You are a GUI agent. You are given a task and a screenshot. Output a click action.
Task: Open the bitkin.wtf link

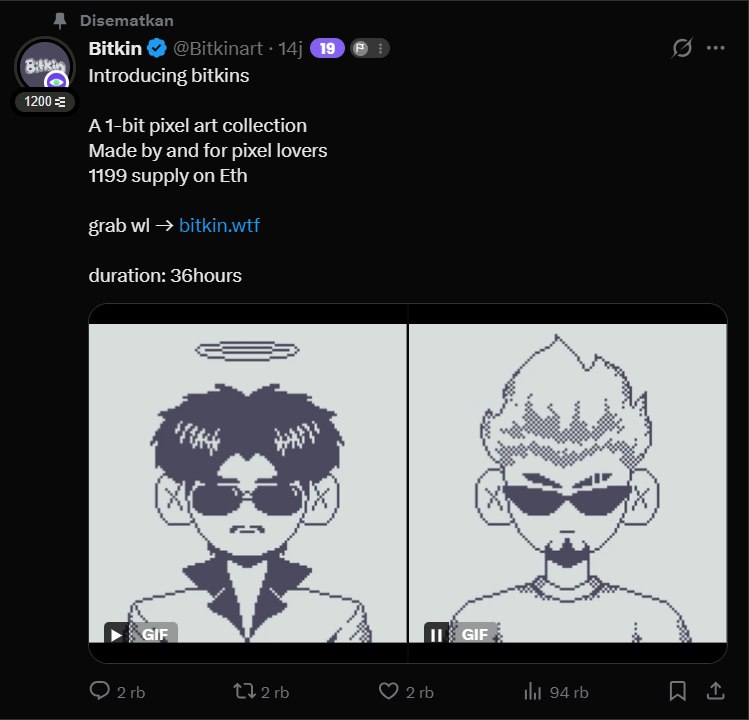click(x=219, y=226)
